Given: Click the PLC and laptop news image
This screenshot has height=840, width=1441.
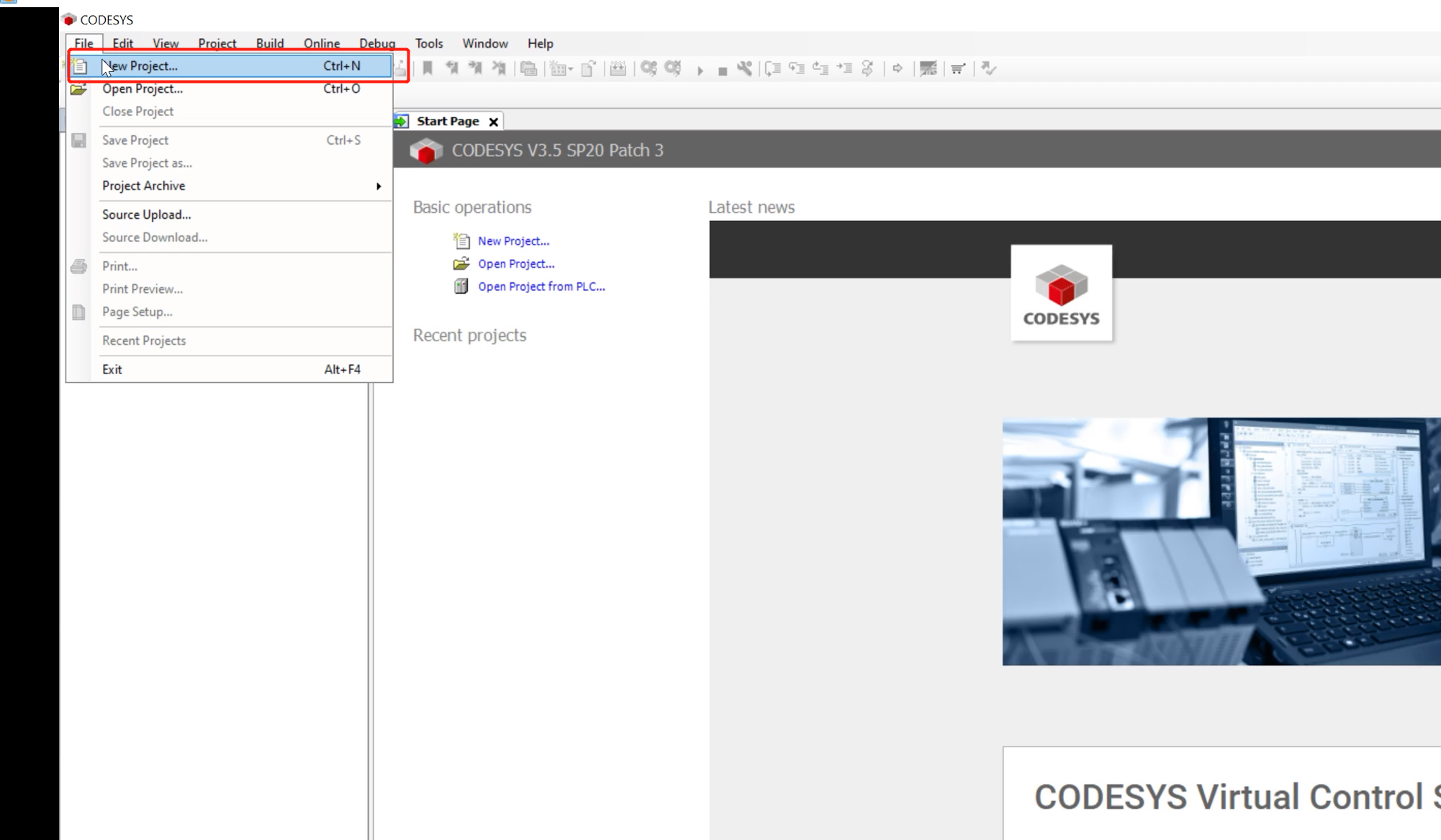Looking at the screenshot, I should pyautogui.click(x=1221, y=541).
